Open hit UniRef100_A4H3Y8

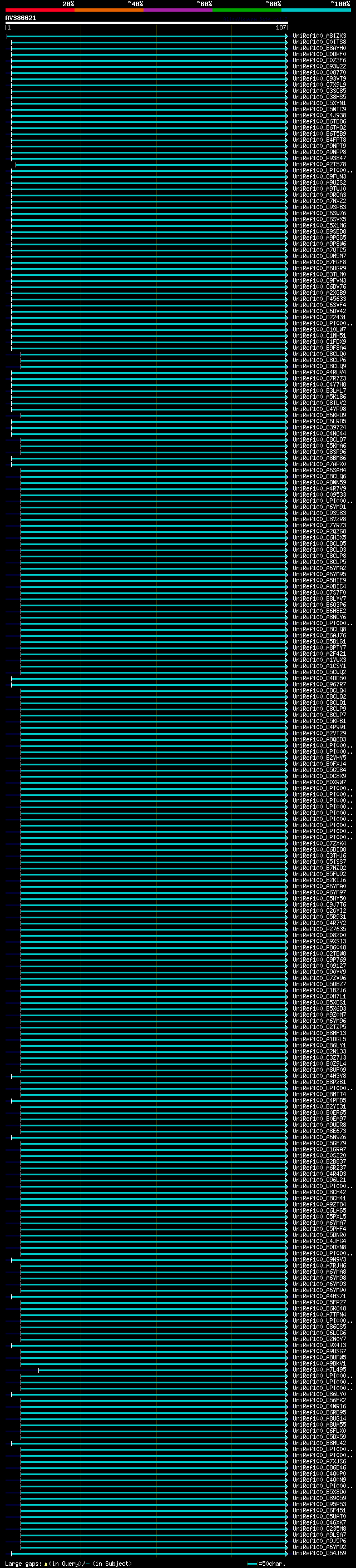[319, 1076]
